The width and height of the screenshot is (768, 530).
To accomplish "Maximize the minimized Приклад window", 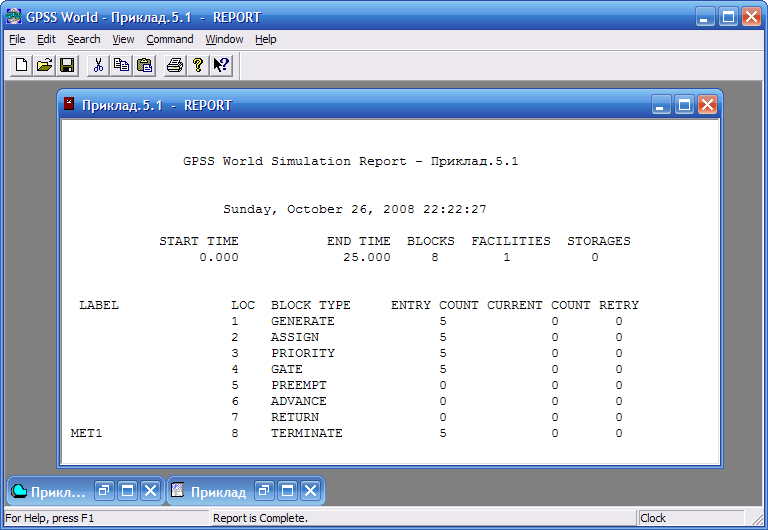I will click(x=288, y=490).
